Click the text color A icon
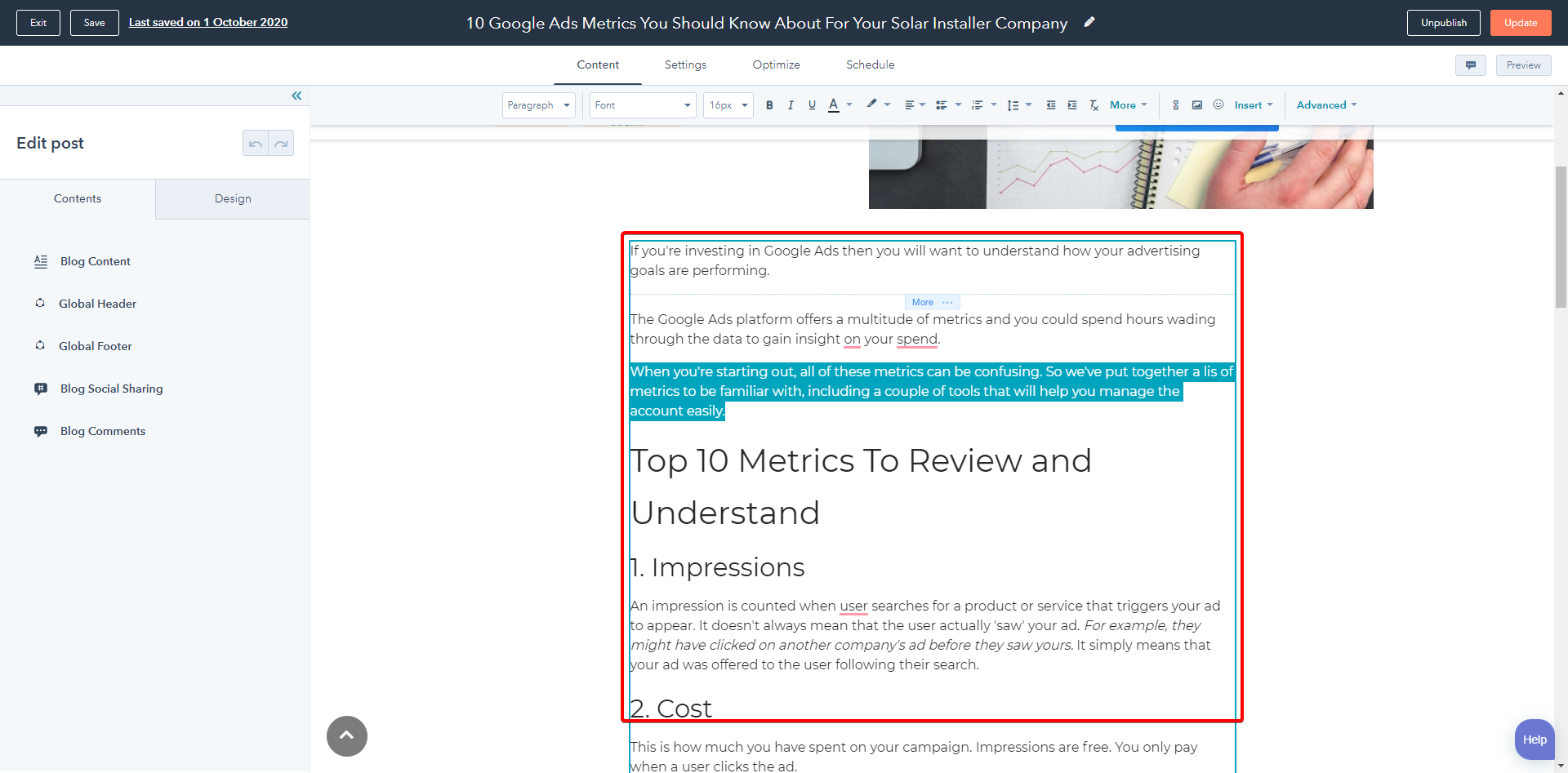The image size is (1568, 773). point(834,105)
